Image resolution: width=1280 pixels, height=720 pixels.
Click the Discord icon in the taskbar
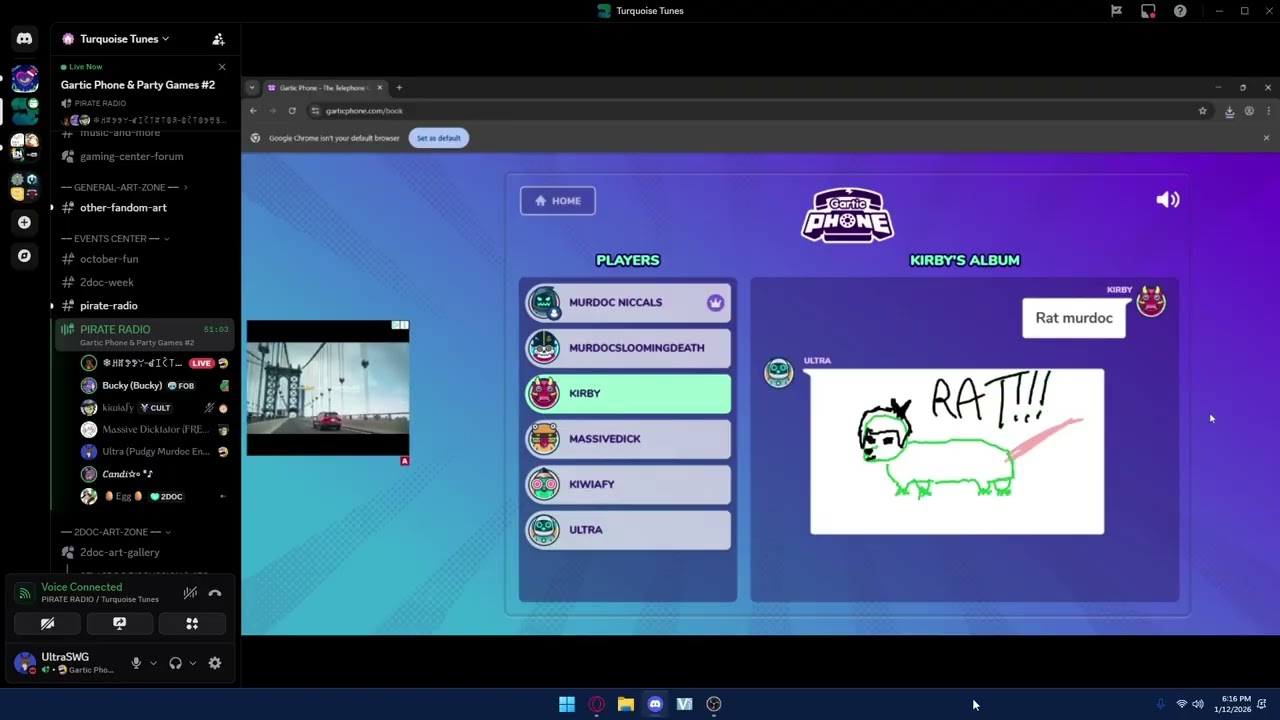tap(655, 704)
